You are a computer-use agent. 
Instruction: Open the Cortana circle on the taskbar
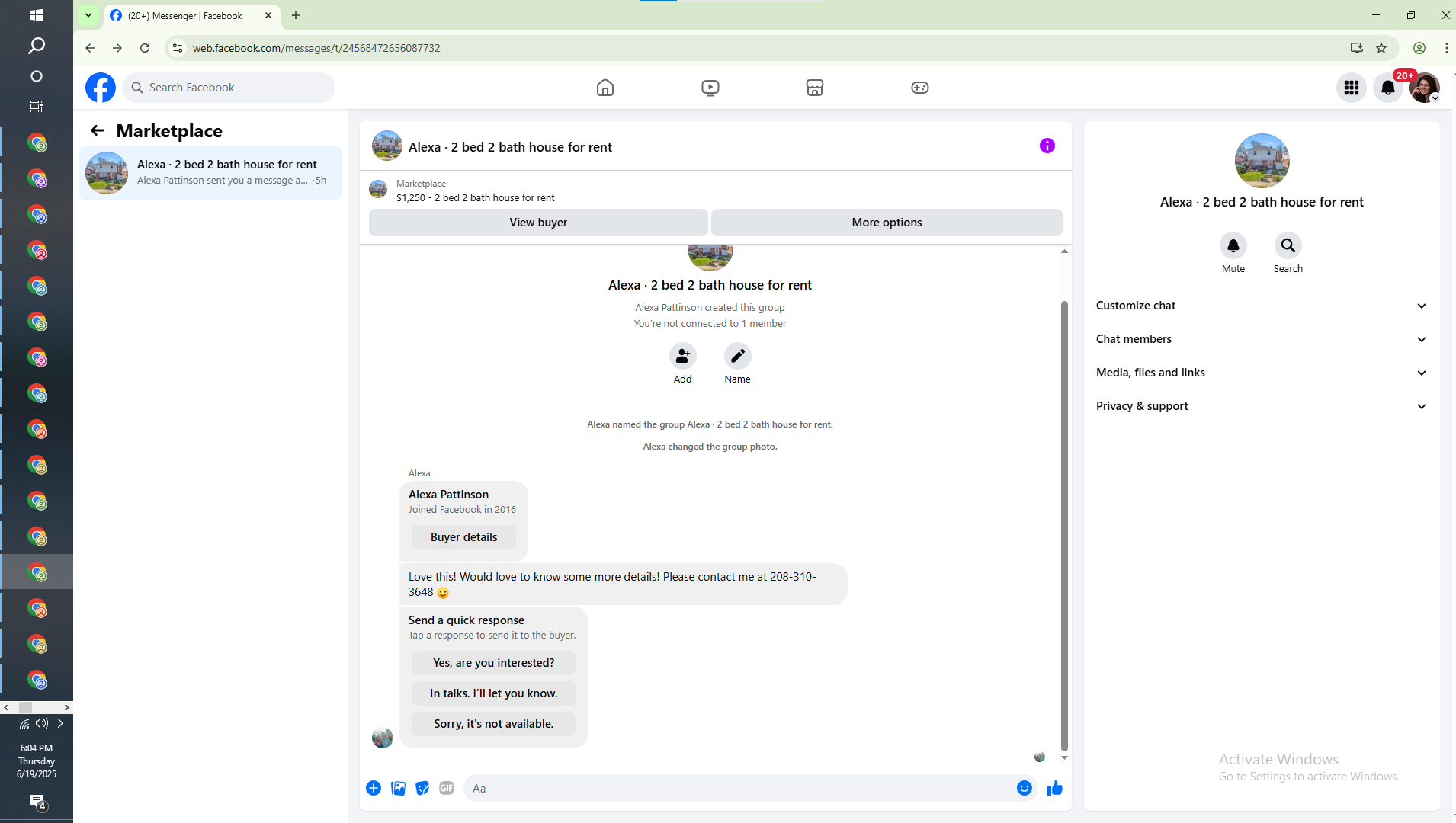point(36,76)
